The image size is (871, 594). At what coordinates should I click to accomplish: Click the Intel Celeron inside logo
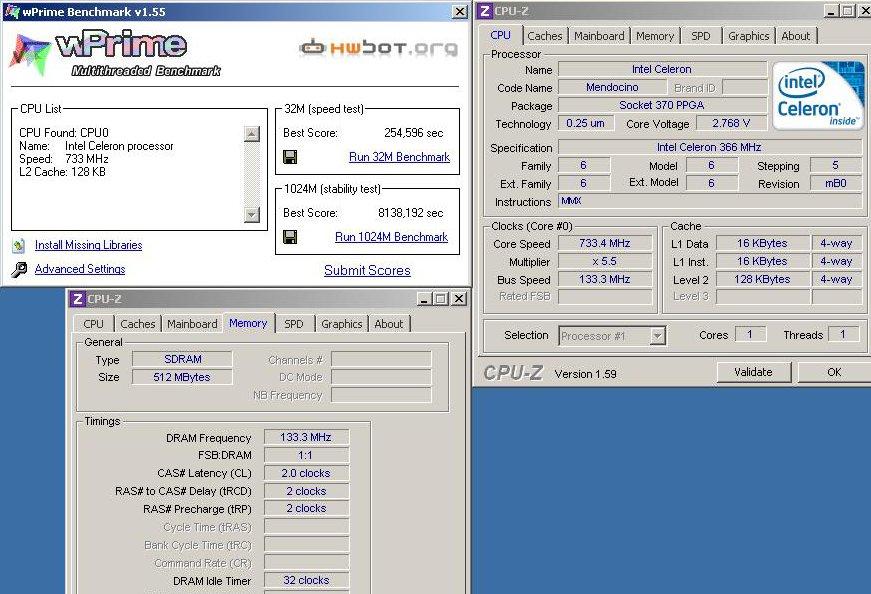tap(818, 96)
